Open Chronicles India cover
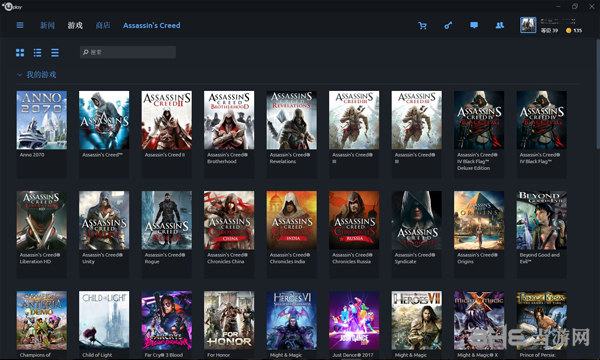 pos(292,220)
